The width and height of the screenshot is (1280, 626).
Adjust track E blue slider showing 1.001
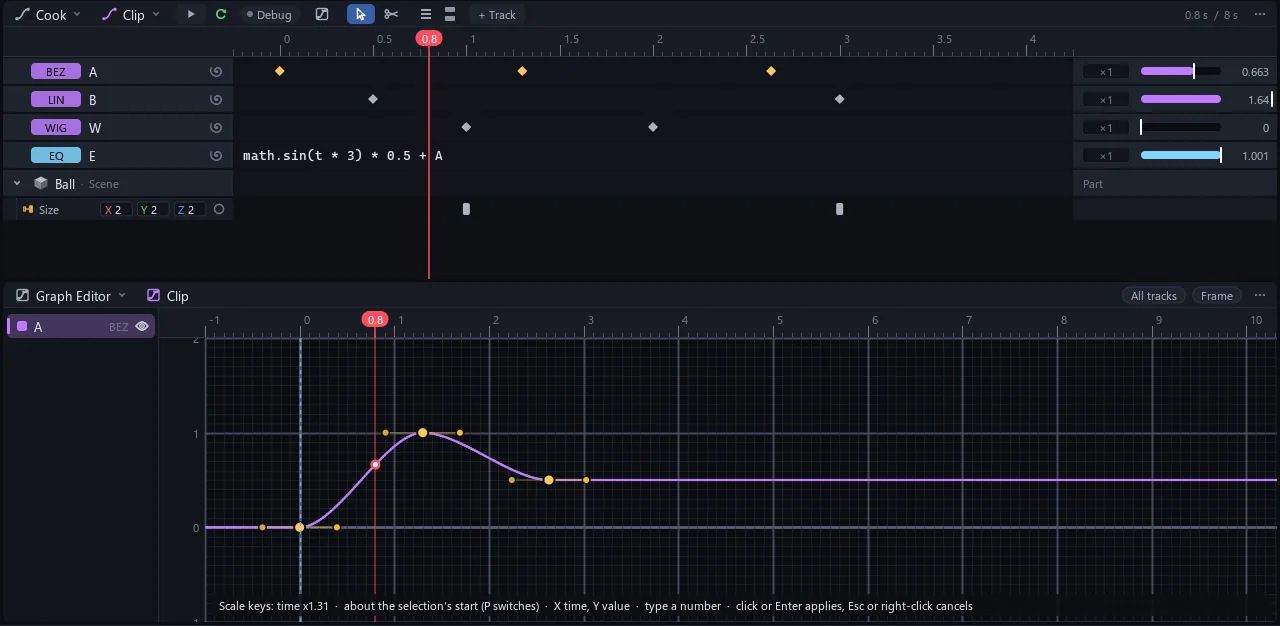click(x=1181, y=156)
